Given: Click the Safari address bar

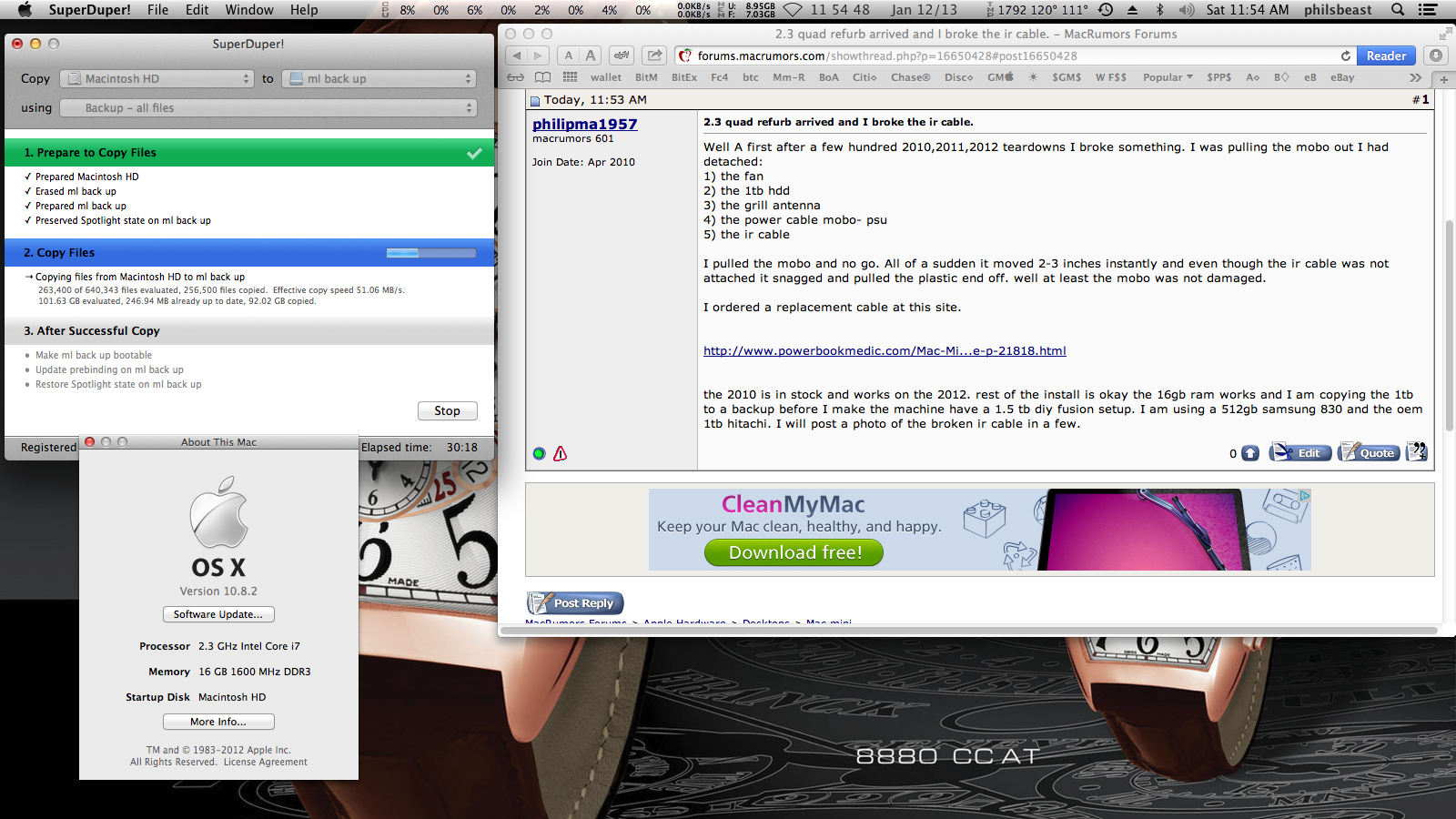Looking at the screenshot, I should click(x=1015, y=56).
